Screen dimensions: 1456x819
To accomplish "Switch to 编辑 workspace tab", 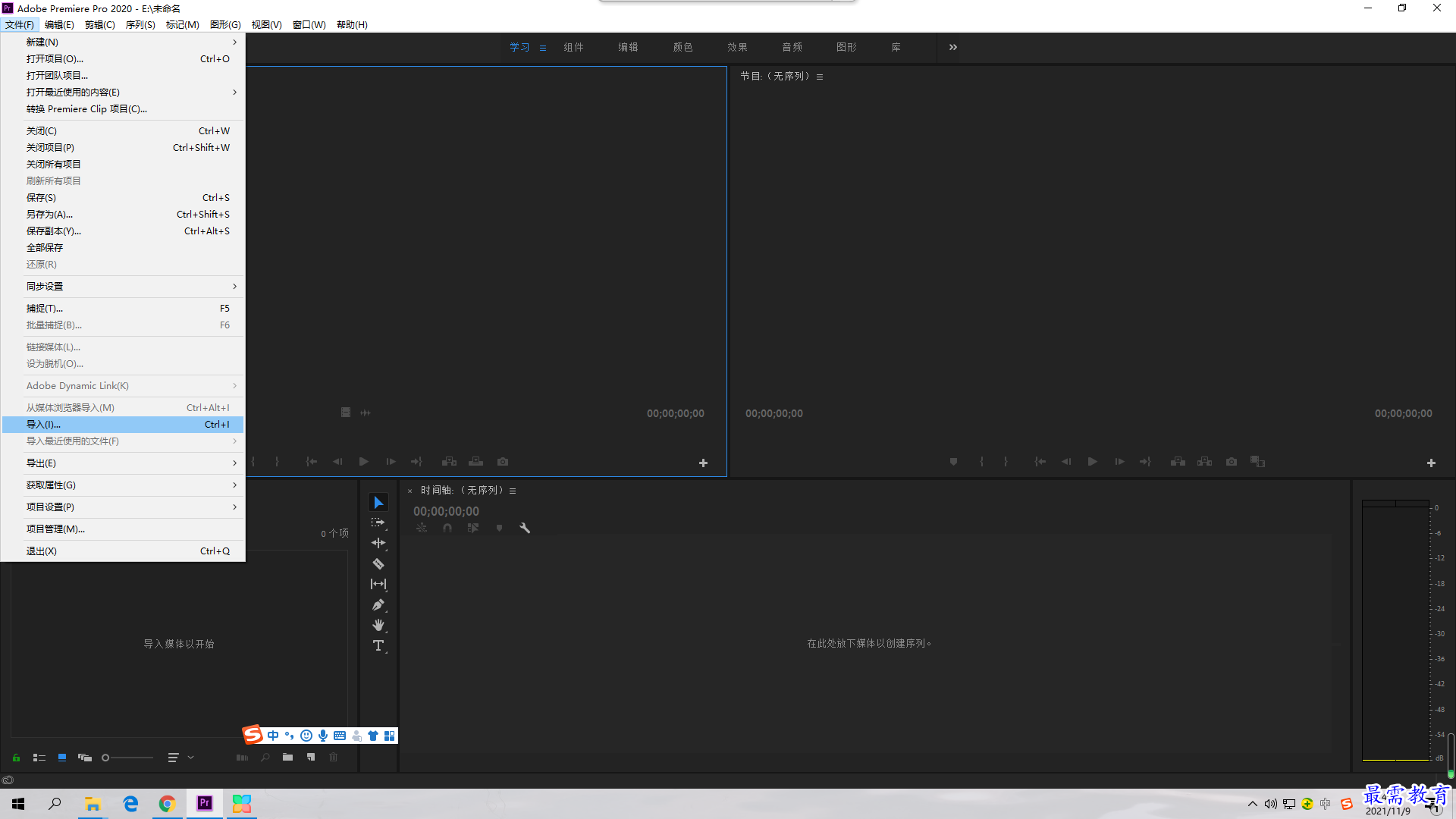I will tap(628, 47).
